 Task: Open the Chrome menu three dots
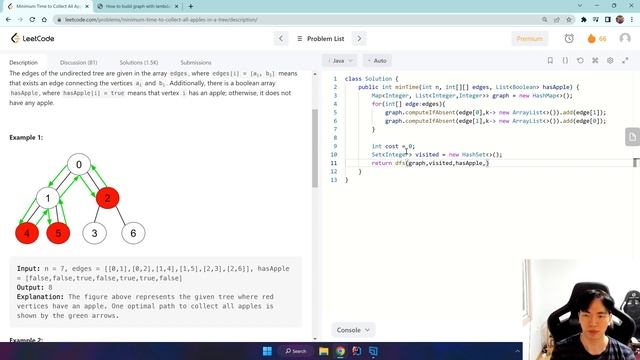click(x=632, y=20)
